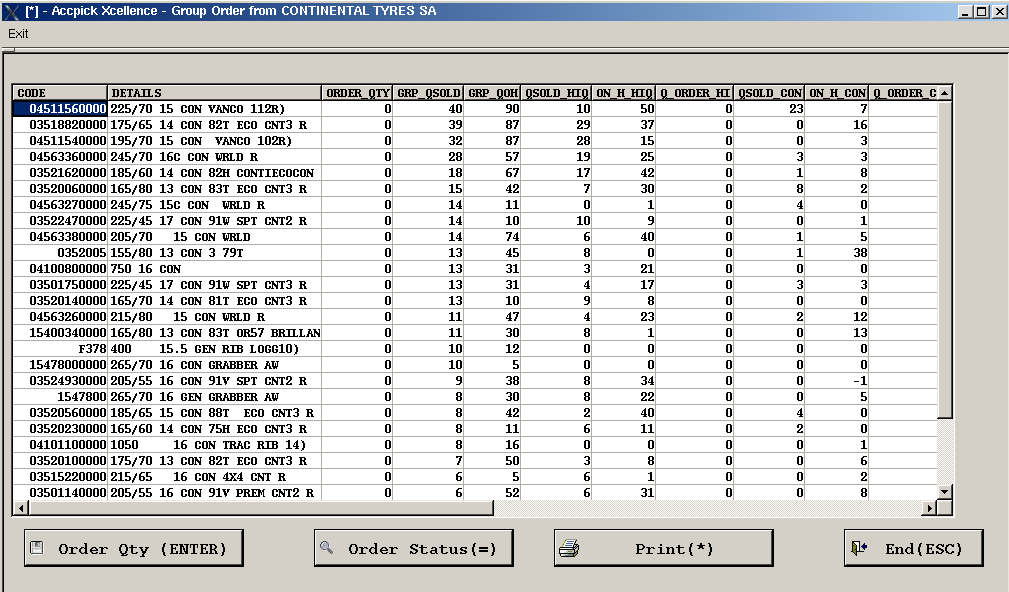Select code 0352005 row

[475, 253]
